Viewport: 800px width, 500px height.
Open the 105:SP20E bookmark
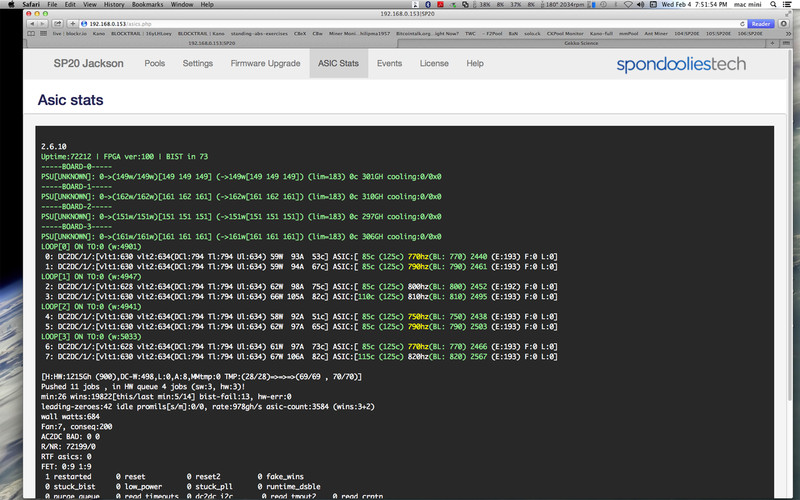point(718,34)
